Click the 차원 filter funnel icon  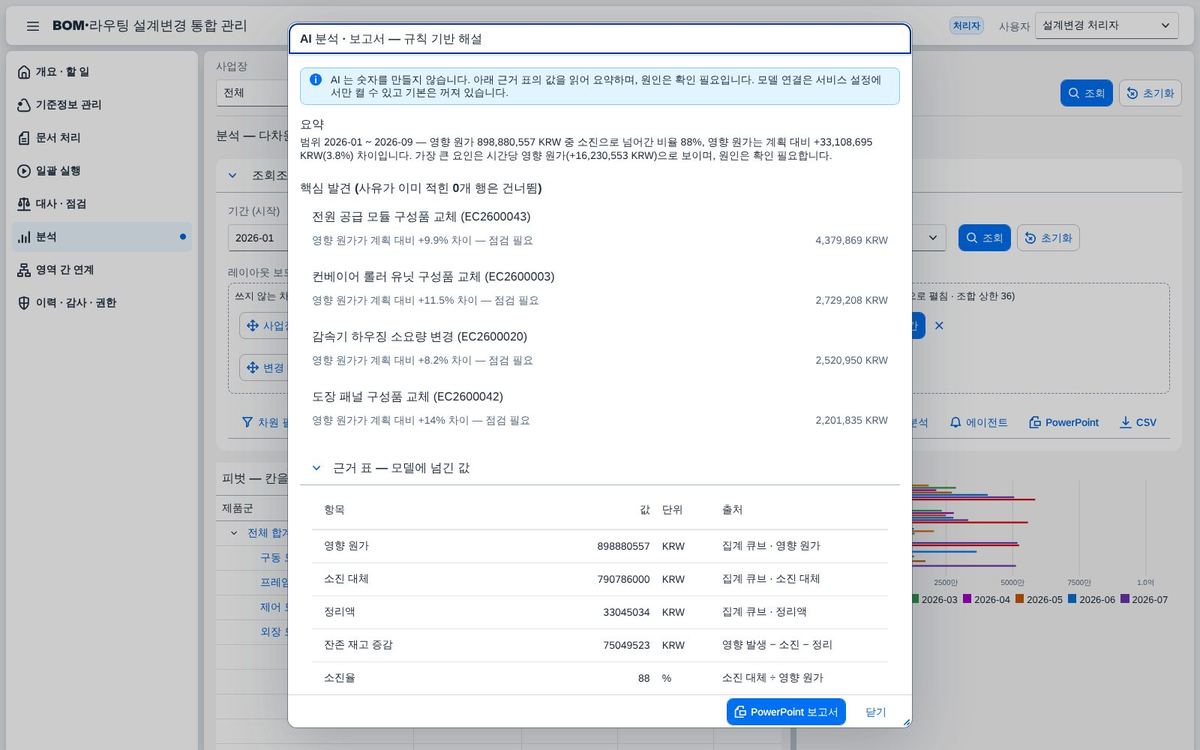[x=247, y=423]
